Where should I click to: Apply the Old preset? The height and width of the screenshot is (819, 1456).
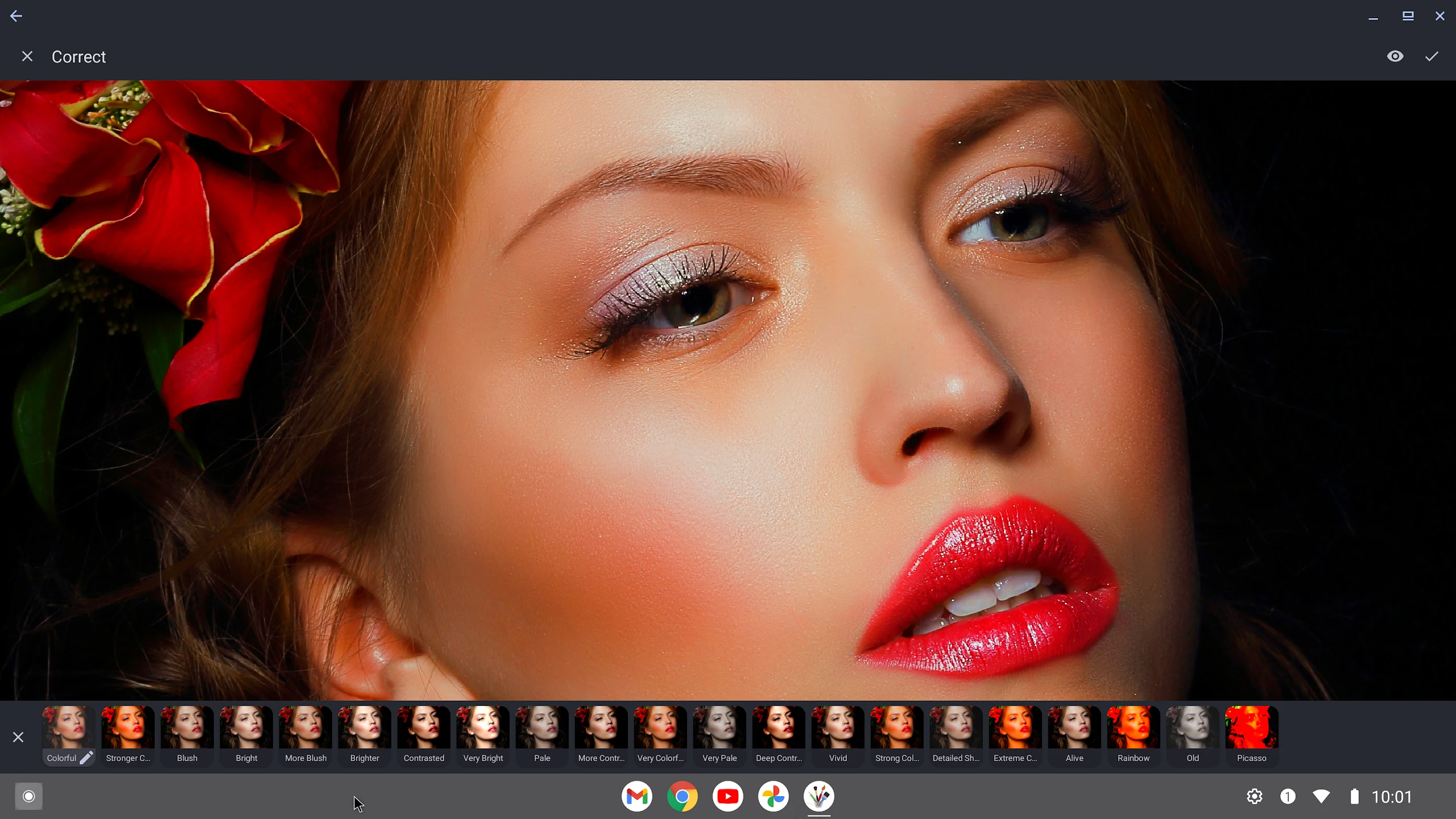tap(1193, 728)
